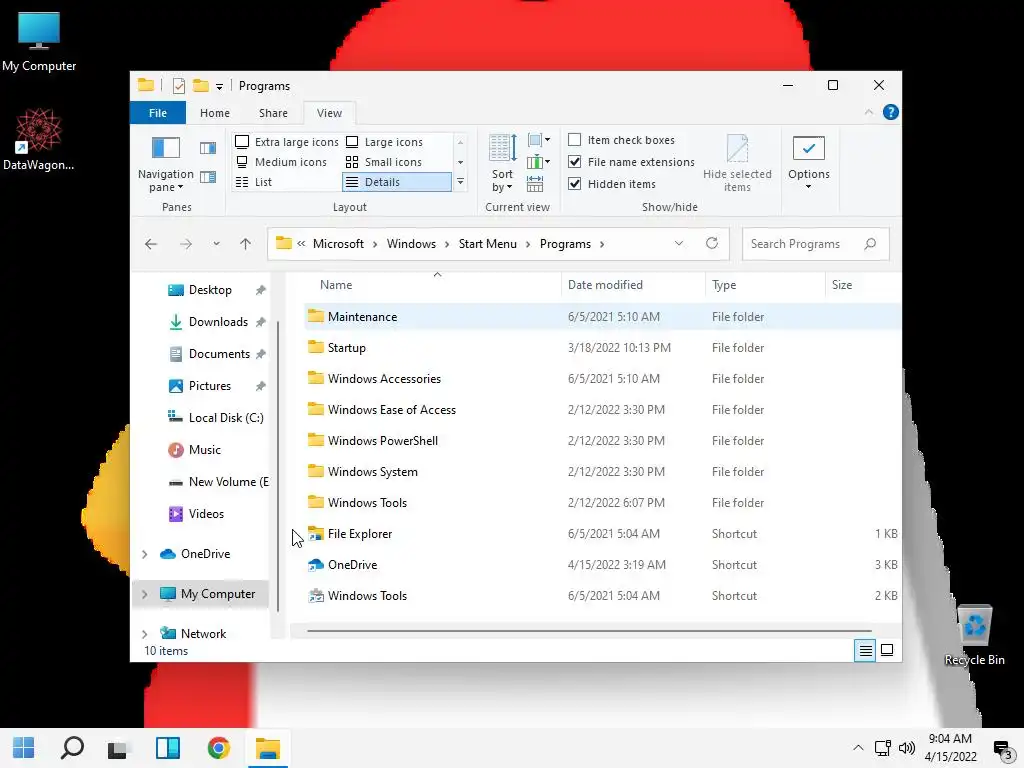
Task: Toggle the Preview pane icon
Action: point(208,148)
